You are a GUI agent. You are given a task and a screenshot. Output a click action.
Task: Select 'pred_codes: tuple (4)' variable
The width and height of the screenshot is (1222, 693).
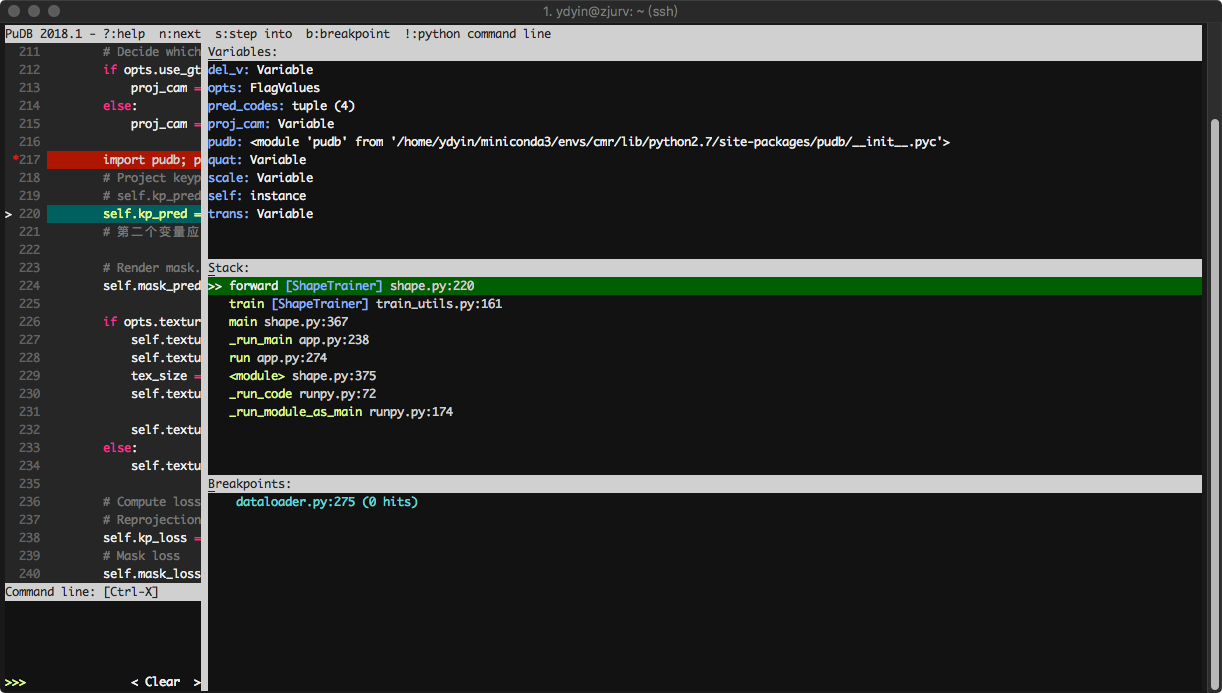281,106
